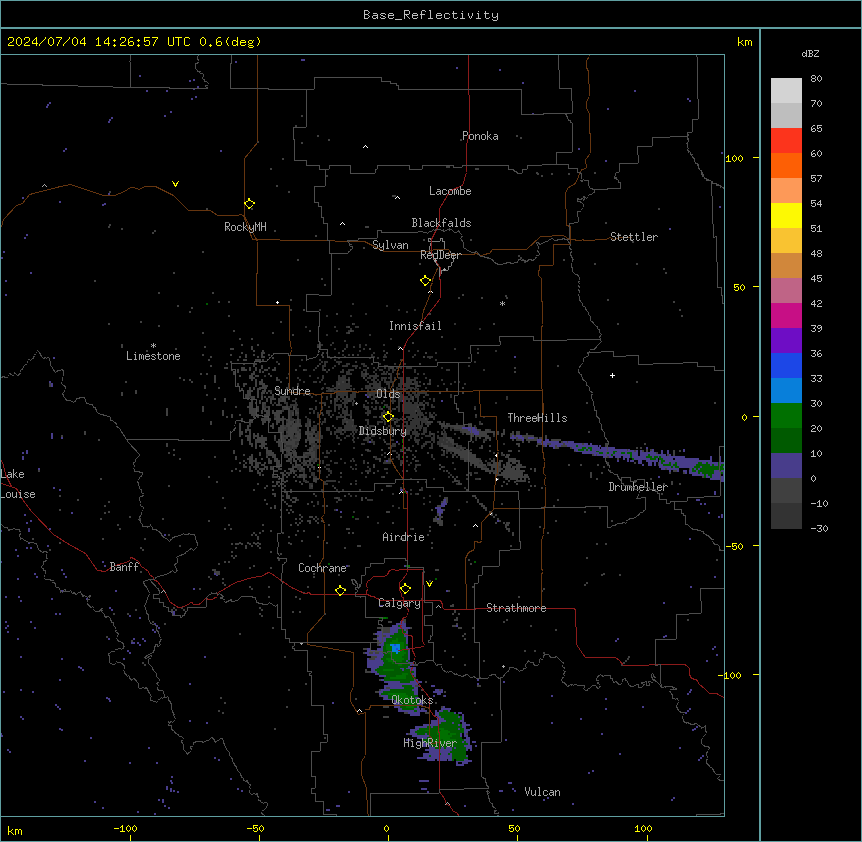Click the Airdrie label
Image resolution: width=862 pixels, height=842 pixels.
[x=404, y=537]
